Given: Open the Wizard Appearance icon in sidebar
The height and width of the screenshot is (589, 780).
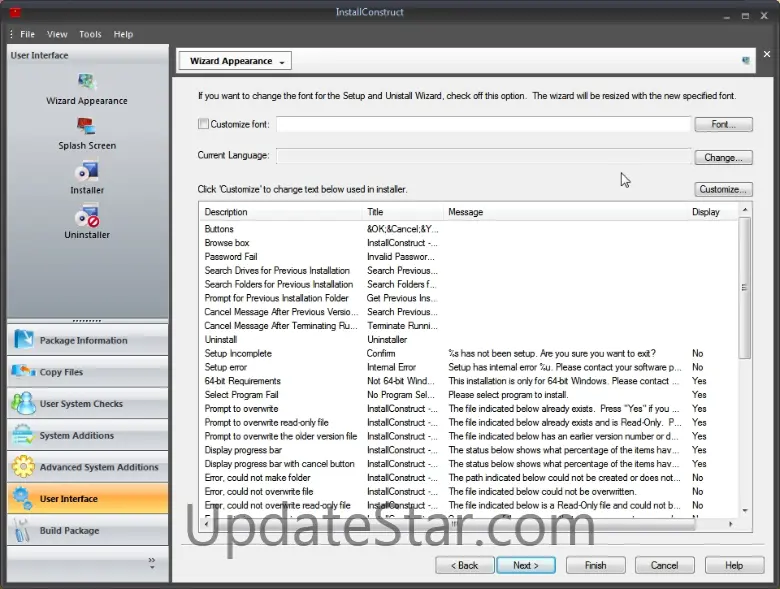Looking at the screenshot, I should pos(87,82).
